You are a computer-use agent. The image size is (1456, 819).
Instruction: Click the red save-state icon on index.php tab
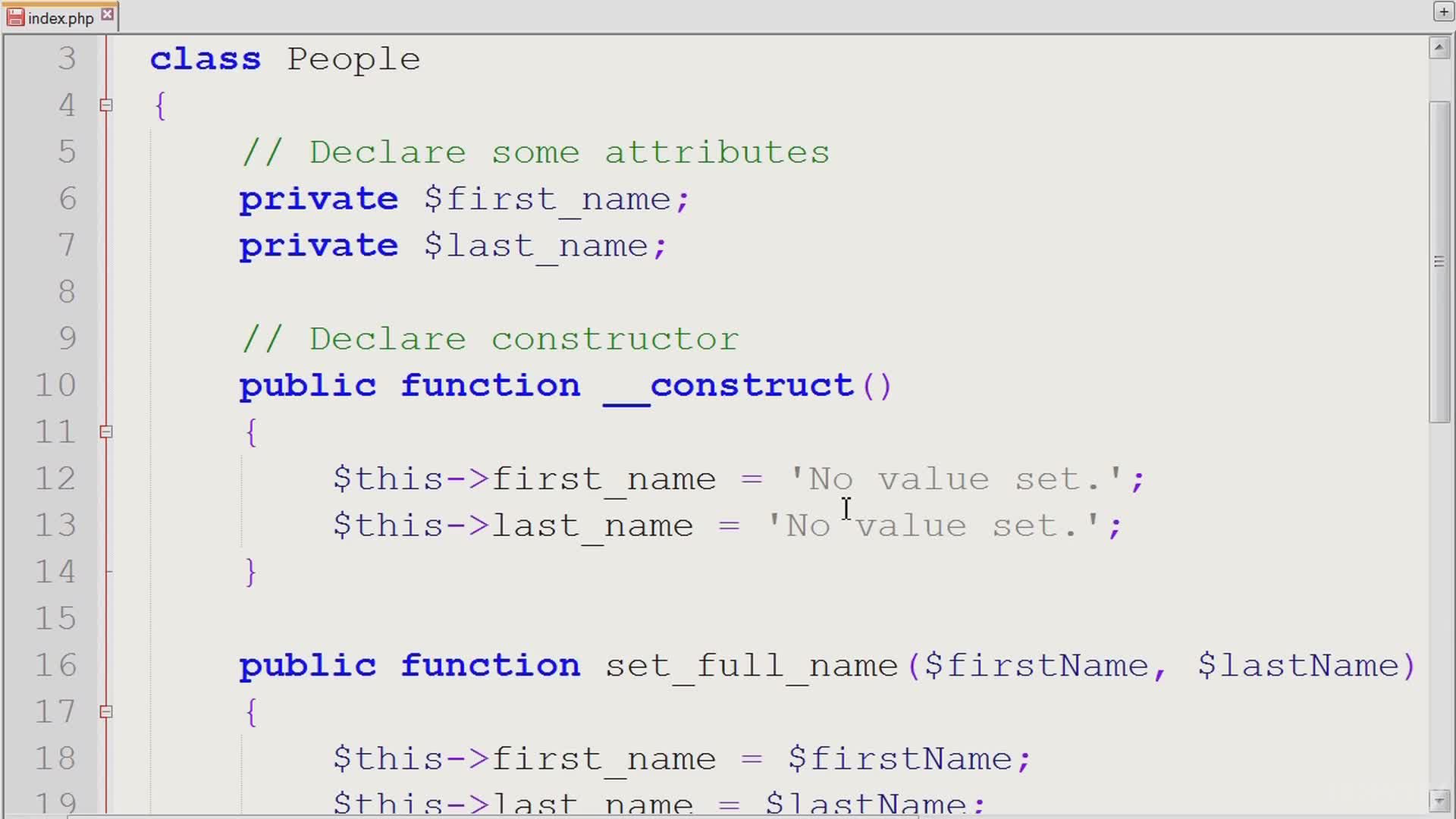pyautogui.click(x=15, y=17)
